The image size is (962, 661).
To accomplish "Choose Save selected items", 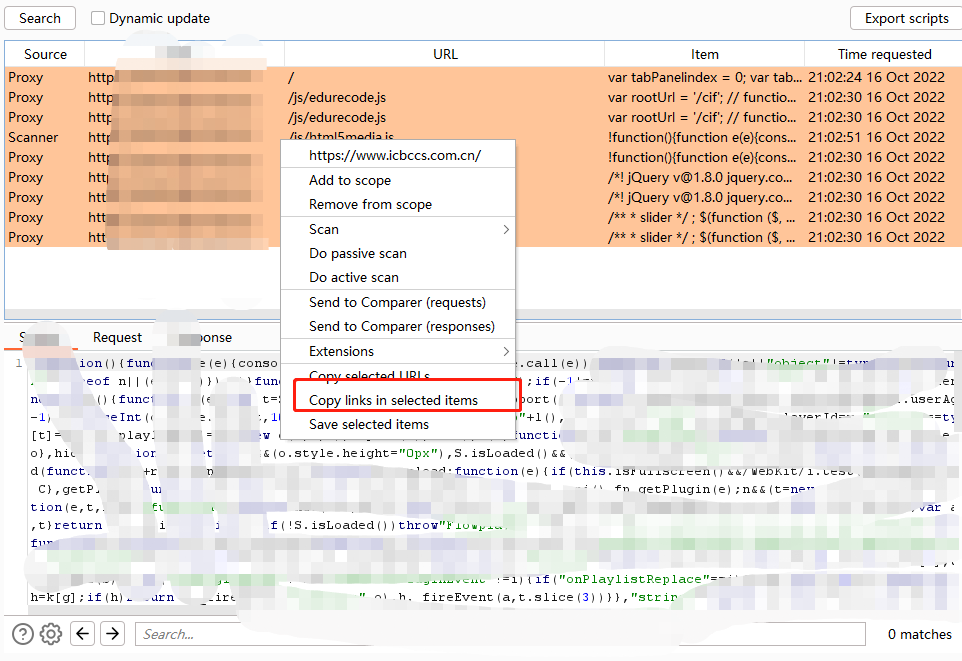I will pos(369,424).
